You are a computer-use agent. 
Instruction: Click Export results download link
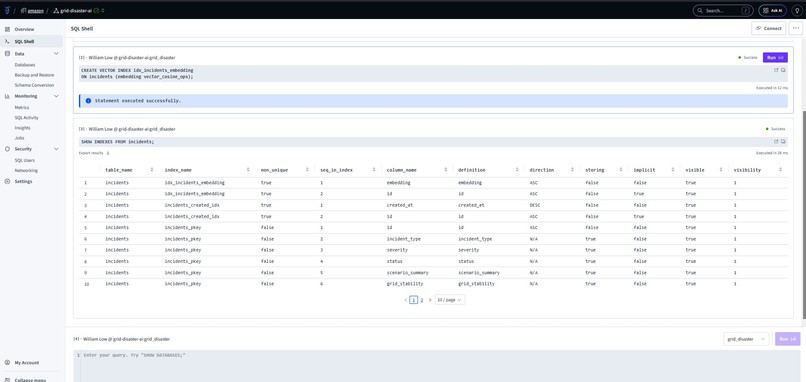tap(94, 153)
